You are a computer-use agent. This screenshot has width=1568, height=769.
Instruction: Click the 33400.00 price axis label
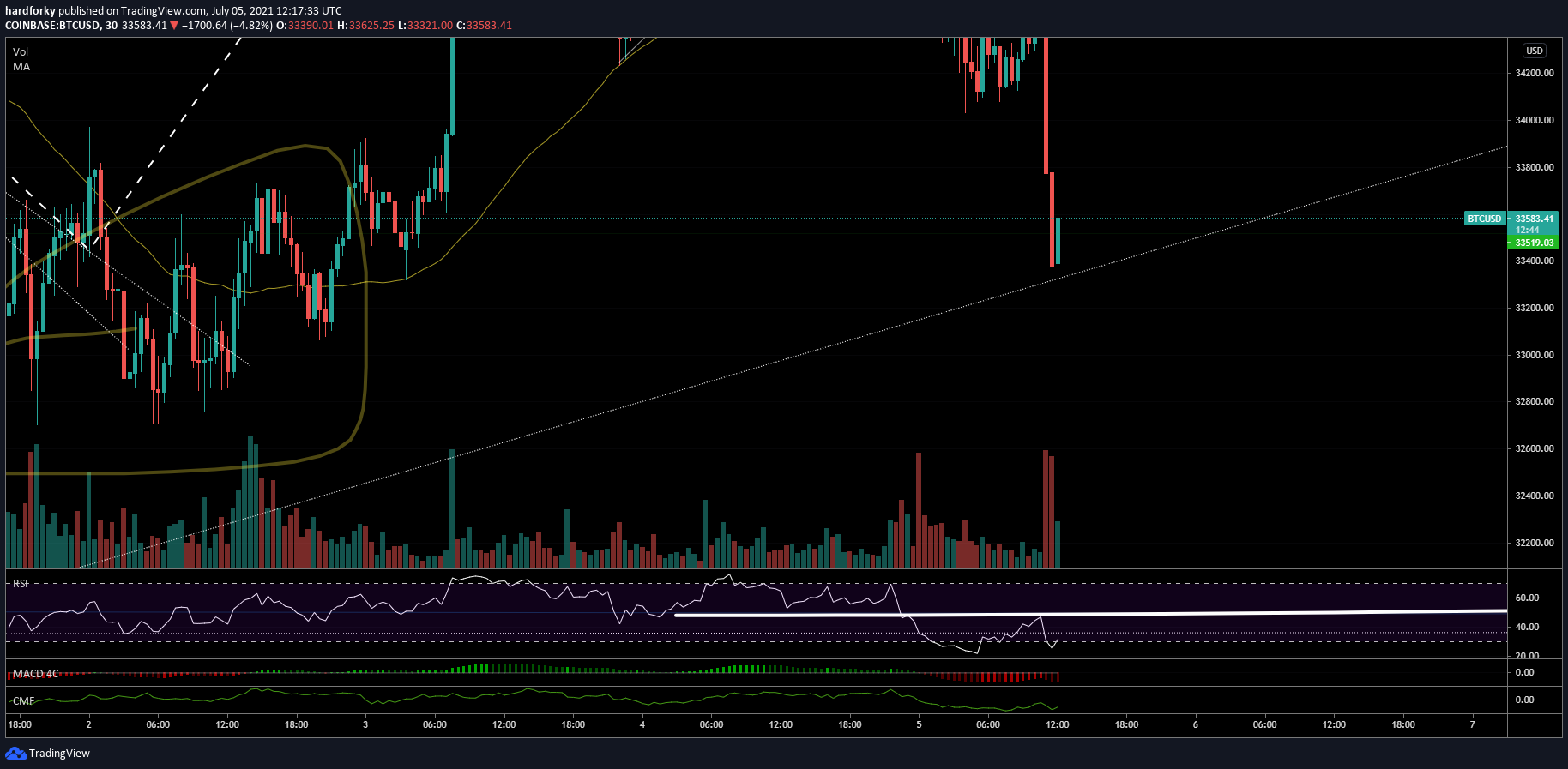pos(1535,261)
